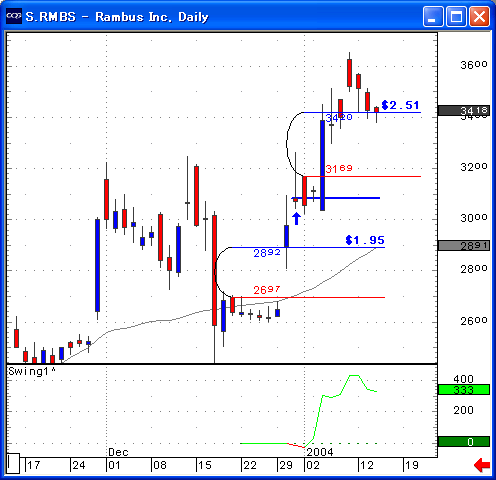Image resolution: width=496 pixels, height=480 pixels.
Task: Click the blue 3420 level label
Action: pyautogui.click(x=339, y=117)
